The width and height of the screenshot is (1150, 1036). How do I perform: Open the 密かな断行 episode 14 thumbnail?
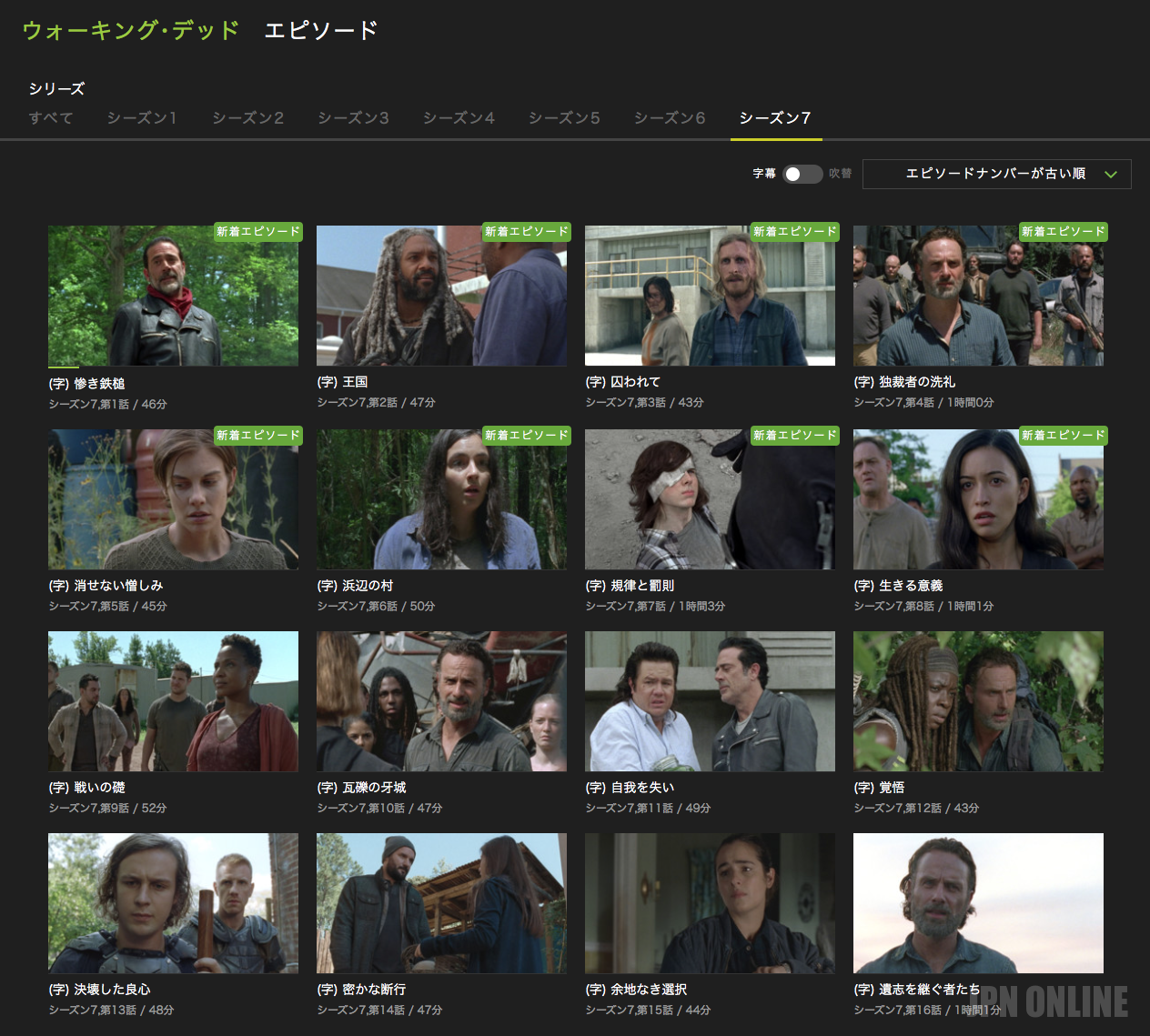point(441,903)
